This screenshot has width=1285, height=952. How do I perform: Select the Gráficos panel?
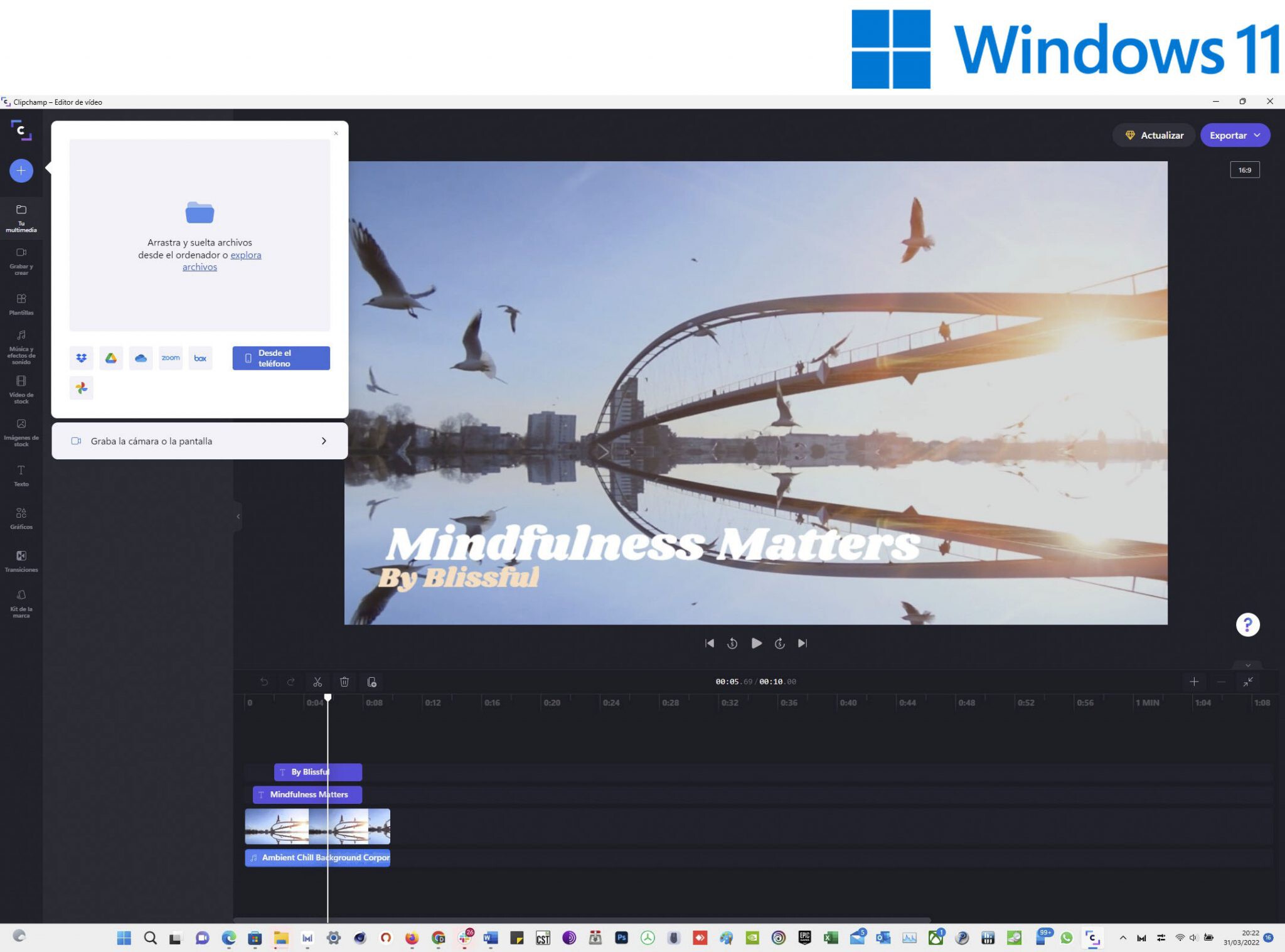21,518
